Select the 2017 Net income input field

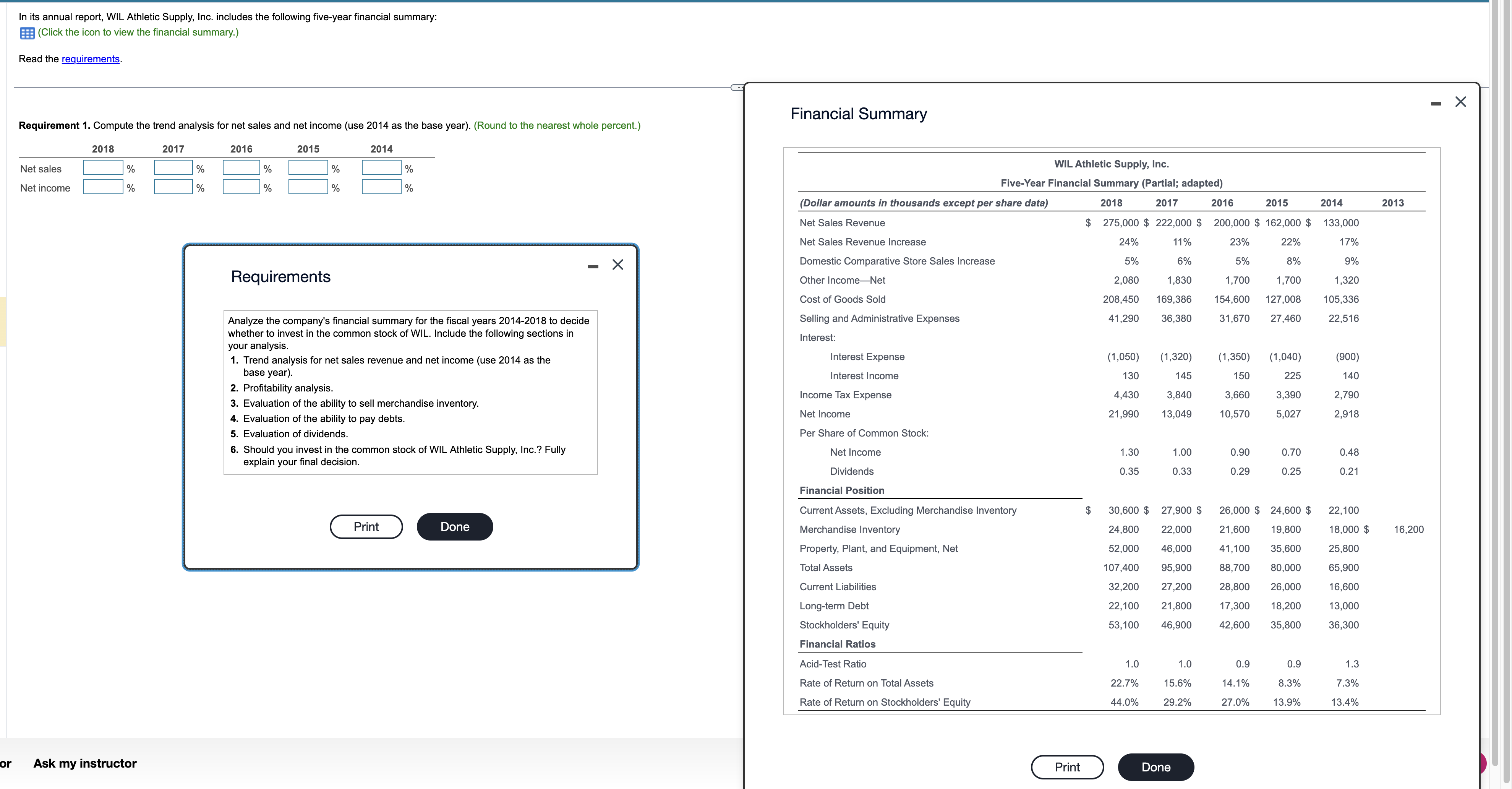click(x=173, y=187)
